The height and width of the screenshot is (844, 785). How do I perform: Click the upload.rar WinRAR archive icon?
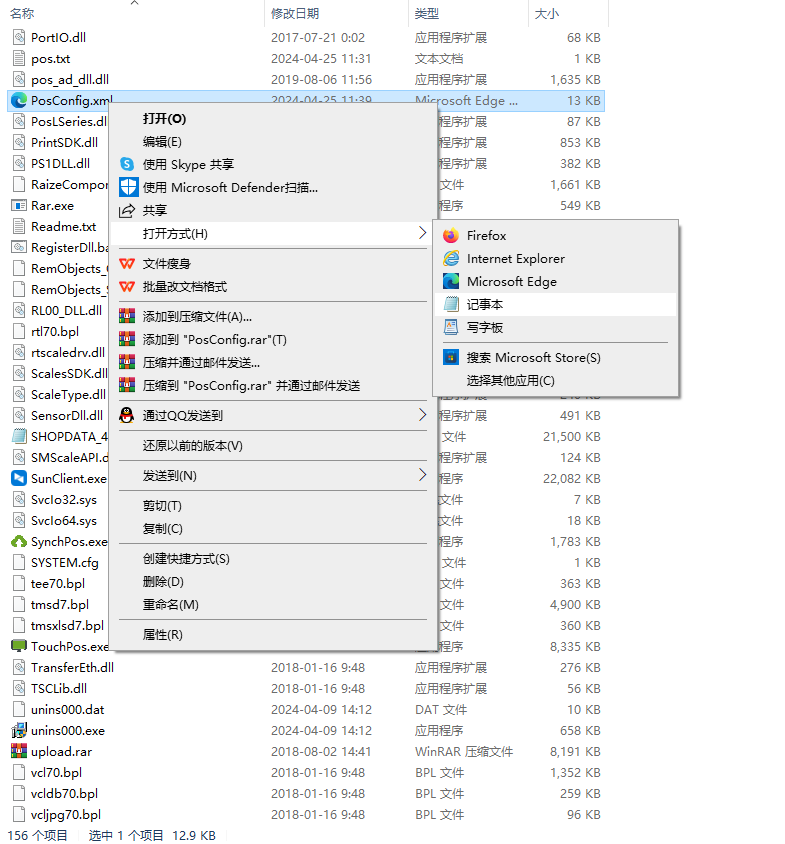point(19,751)
